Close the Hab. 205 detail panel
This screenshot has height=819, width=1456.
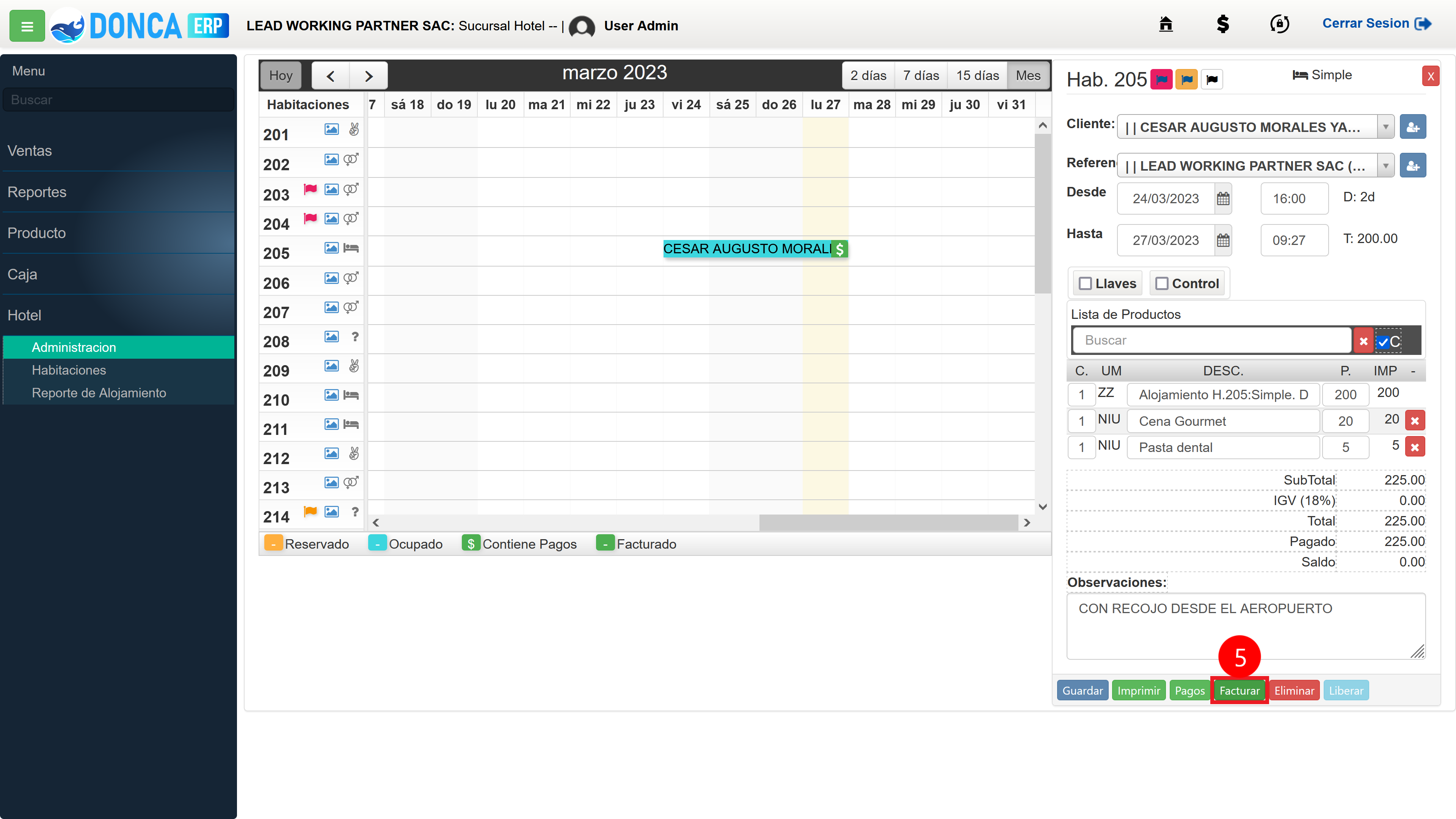(1431, 76)
